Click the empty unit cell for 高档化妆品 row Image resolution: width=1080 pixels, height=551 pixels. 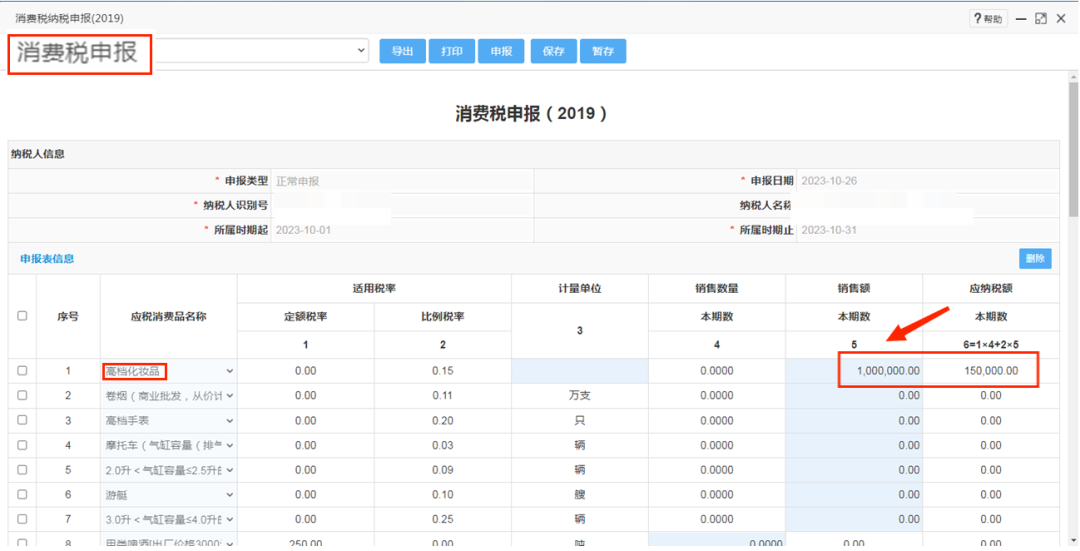[580, 371]
